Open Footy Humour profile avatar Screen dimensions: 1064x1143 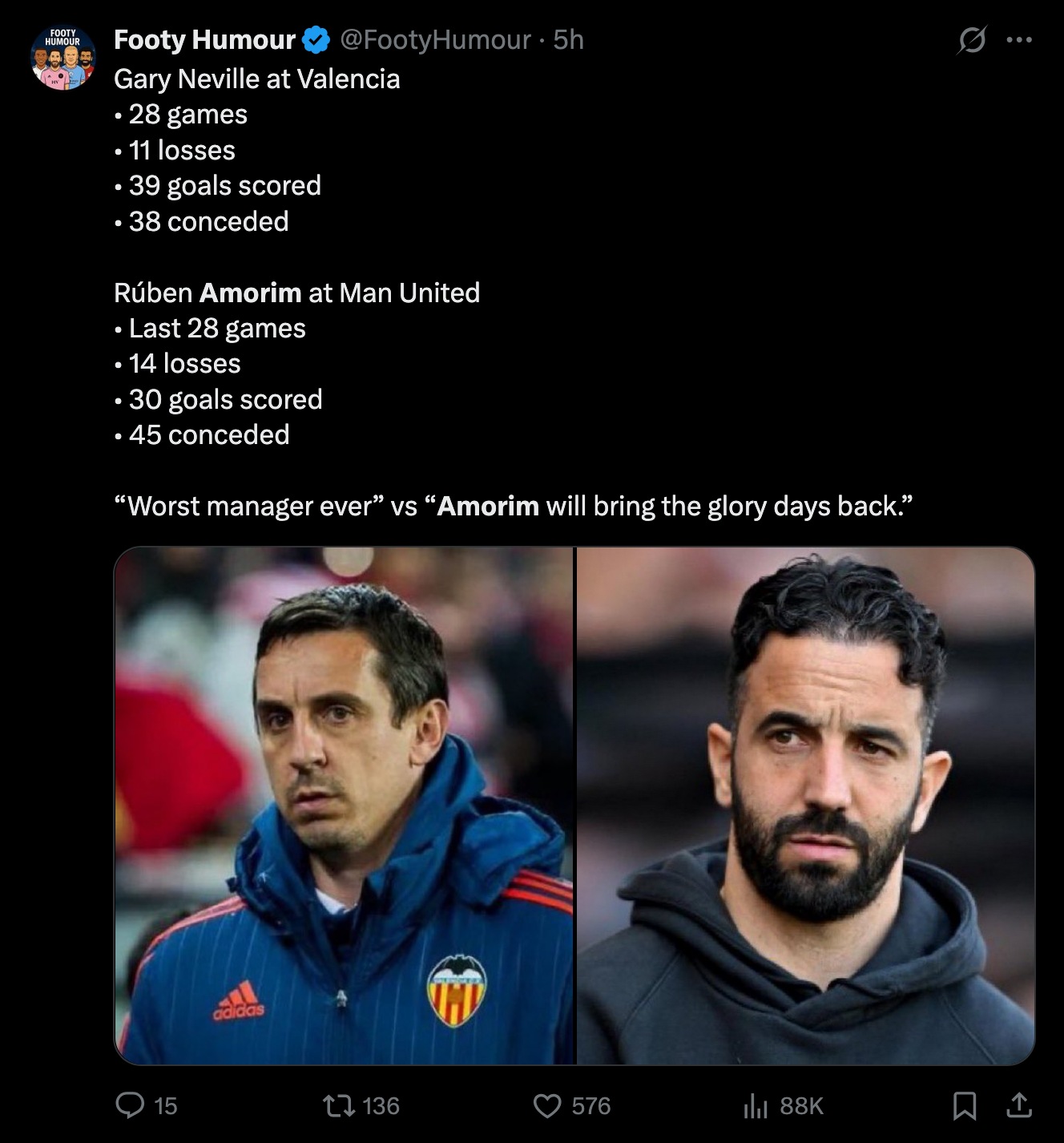(63, 57)
